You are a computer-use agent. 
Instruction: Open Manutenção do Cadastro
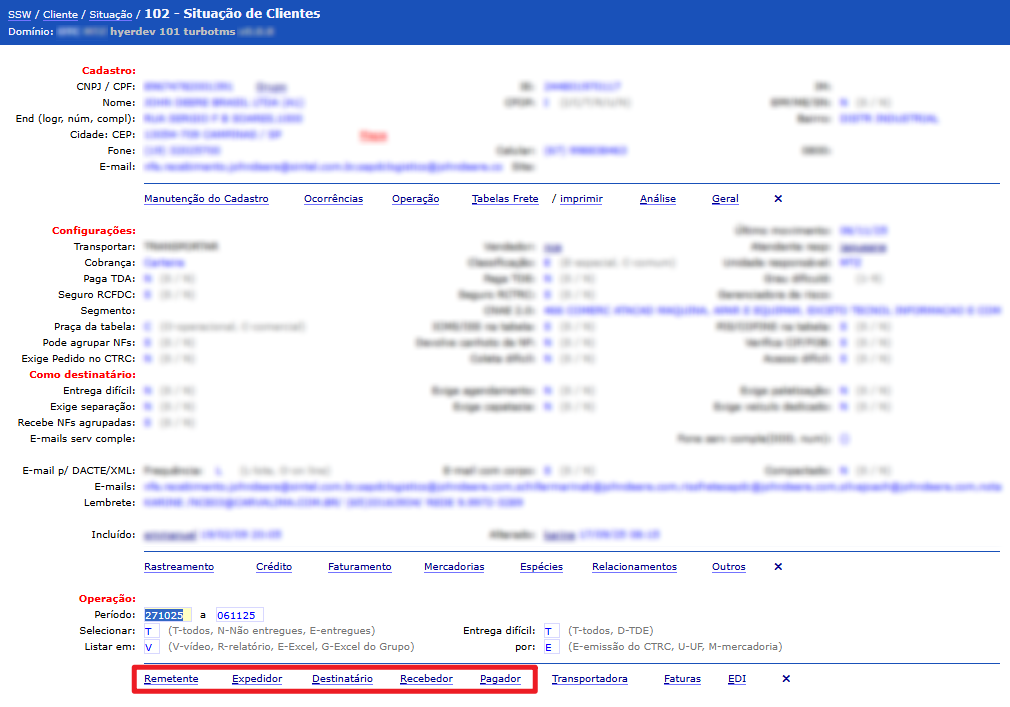pos(206,199)
